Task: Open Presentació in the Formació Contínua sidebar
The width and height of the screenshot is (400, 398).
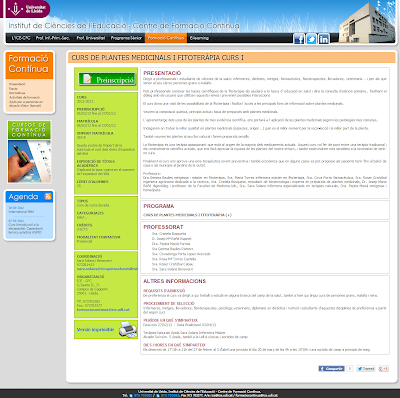Action: click(x=17, y=84)
